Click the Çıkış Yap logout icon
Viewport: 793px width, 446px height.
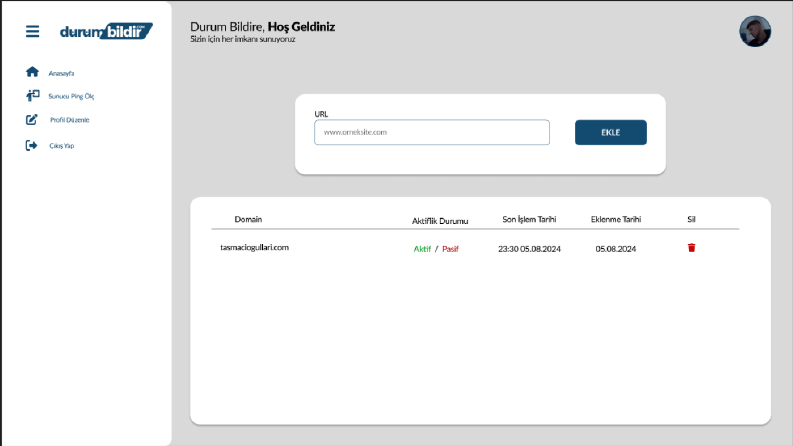click(x=31, y=146)
